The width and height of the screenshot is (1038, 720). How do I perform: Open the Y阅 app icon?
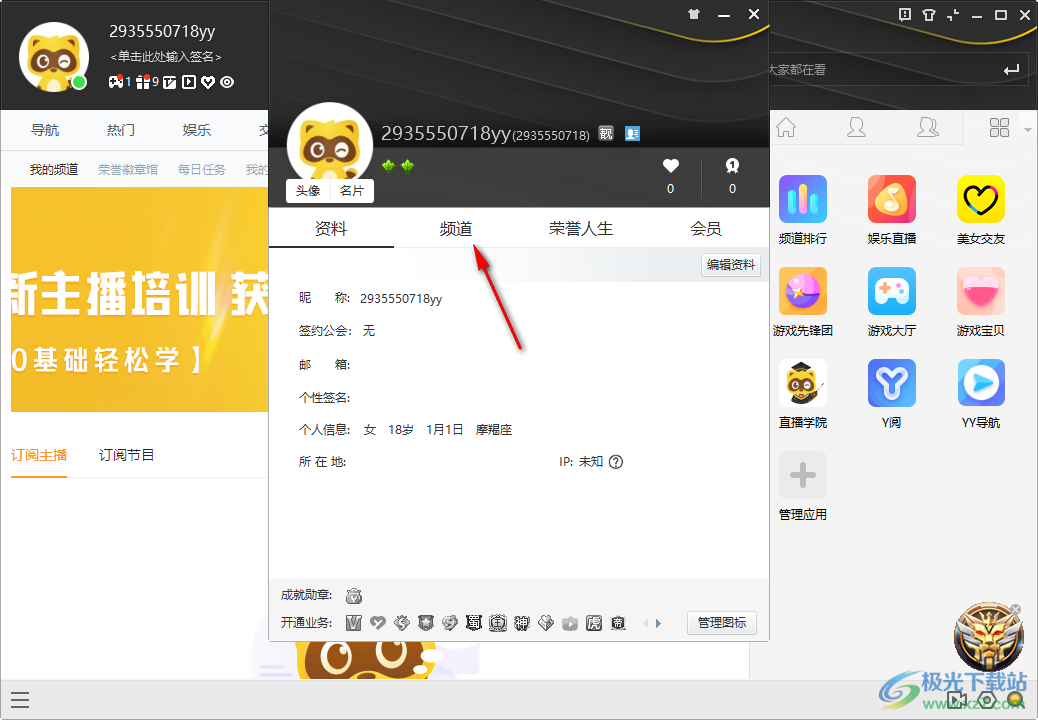pyautogui.click(x=892, y=382)
